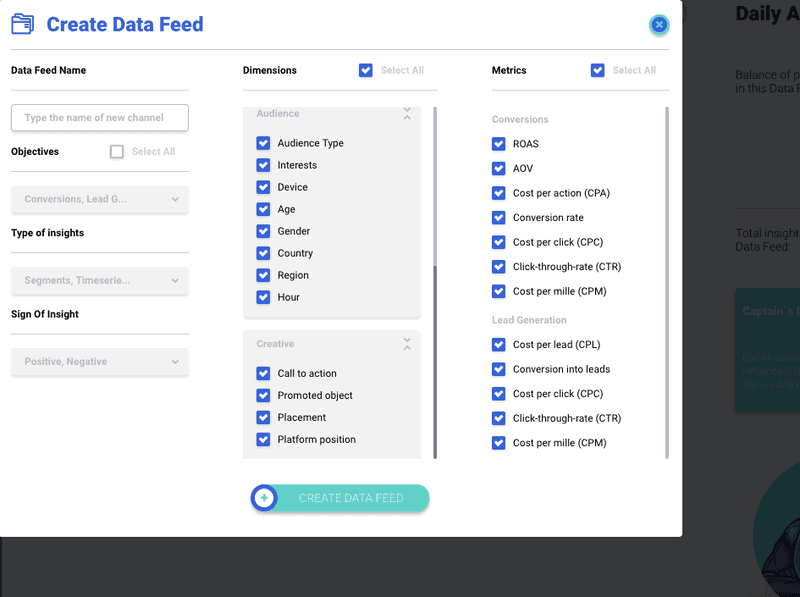
Task: Uncheck Select All for Dimensions
Action: (366, 70)
